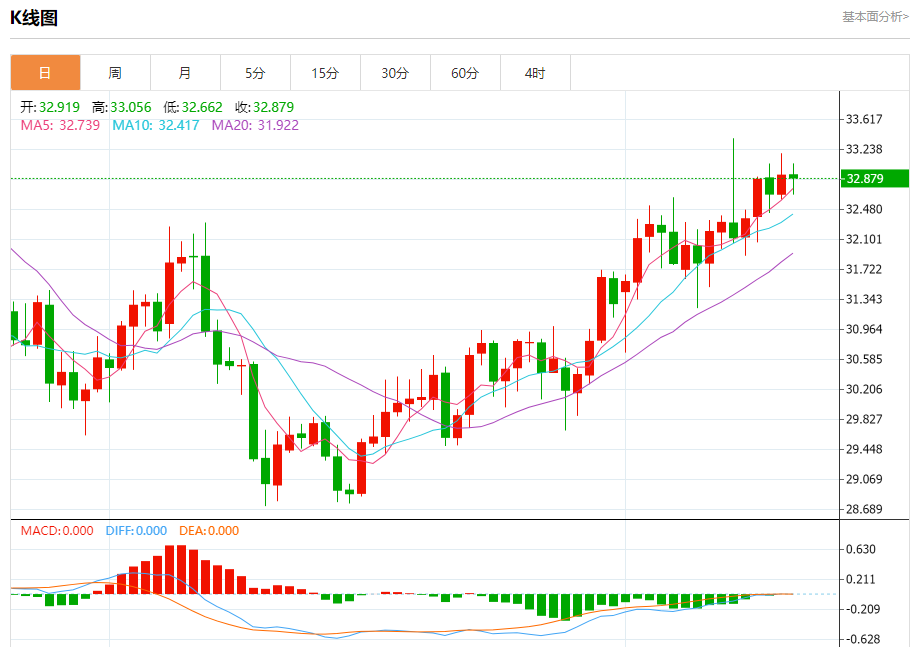This screenshot has width=912, height=647.
Task: Click the MACD: 0.000 indicator label
Action: pyautogui.click(x=57, y=531)
